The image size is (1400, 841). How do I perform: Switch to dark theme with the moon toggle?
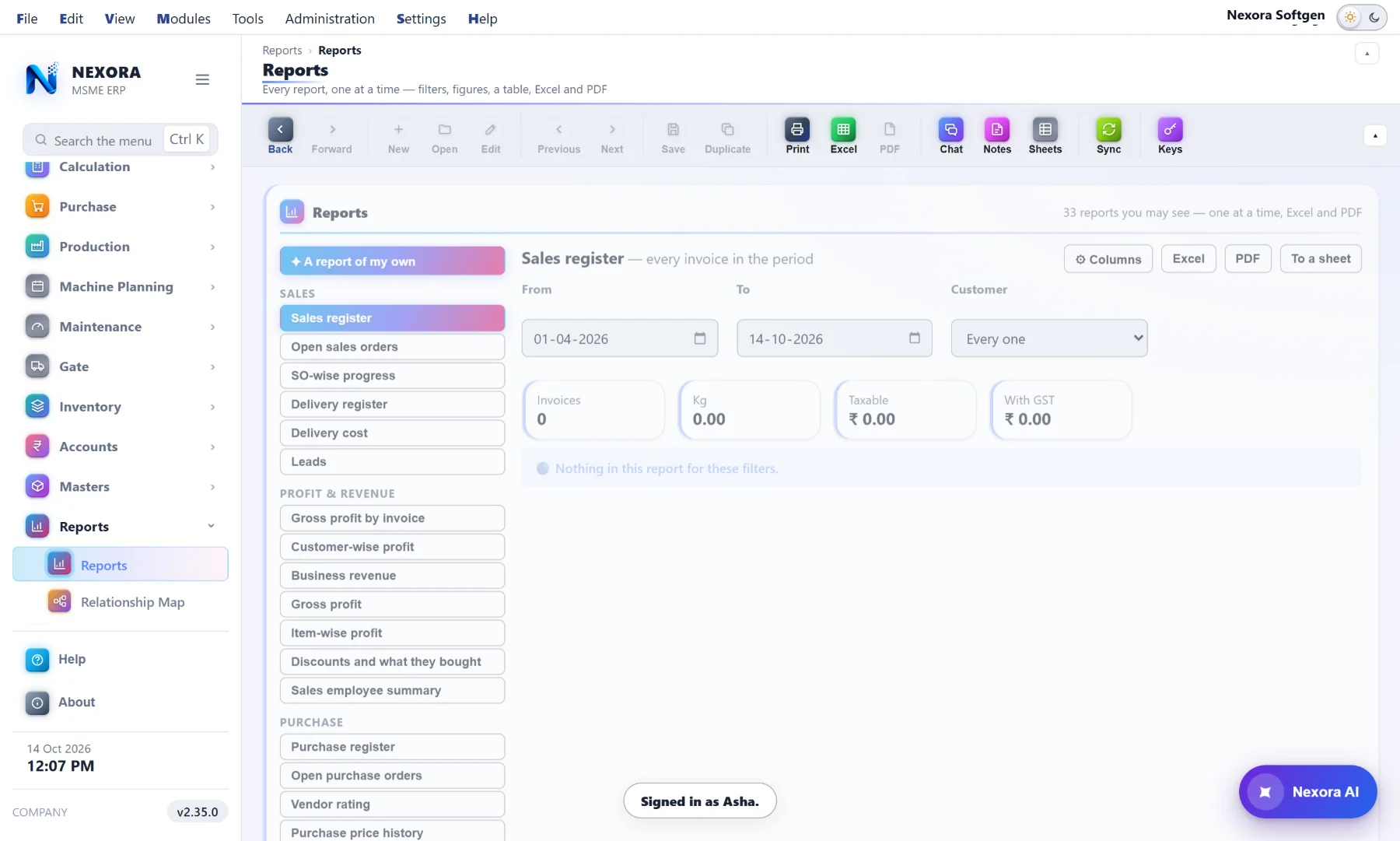pos(1374,17)
